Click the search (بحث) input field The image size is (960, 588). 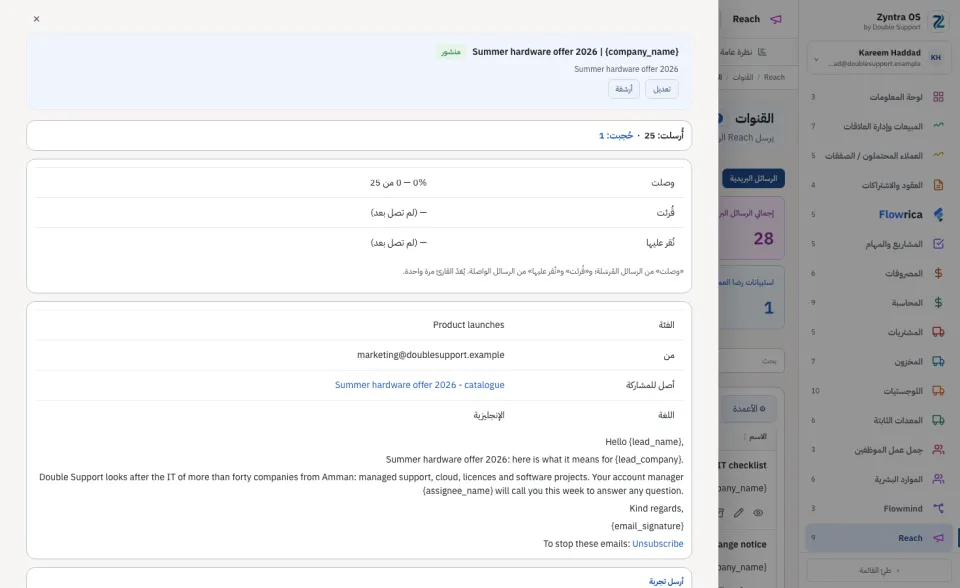tap(751, 361)
